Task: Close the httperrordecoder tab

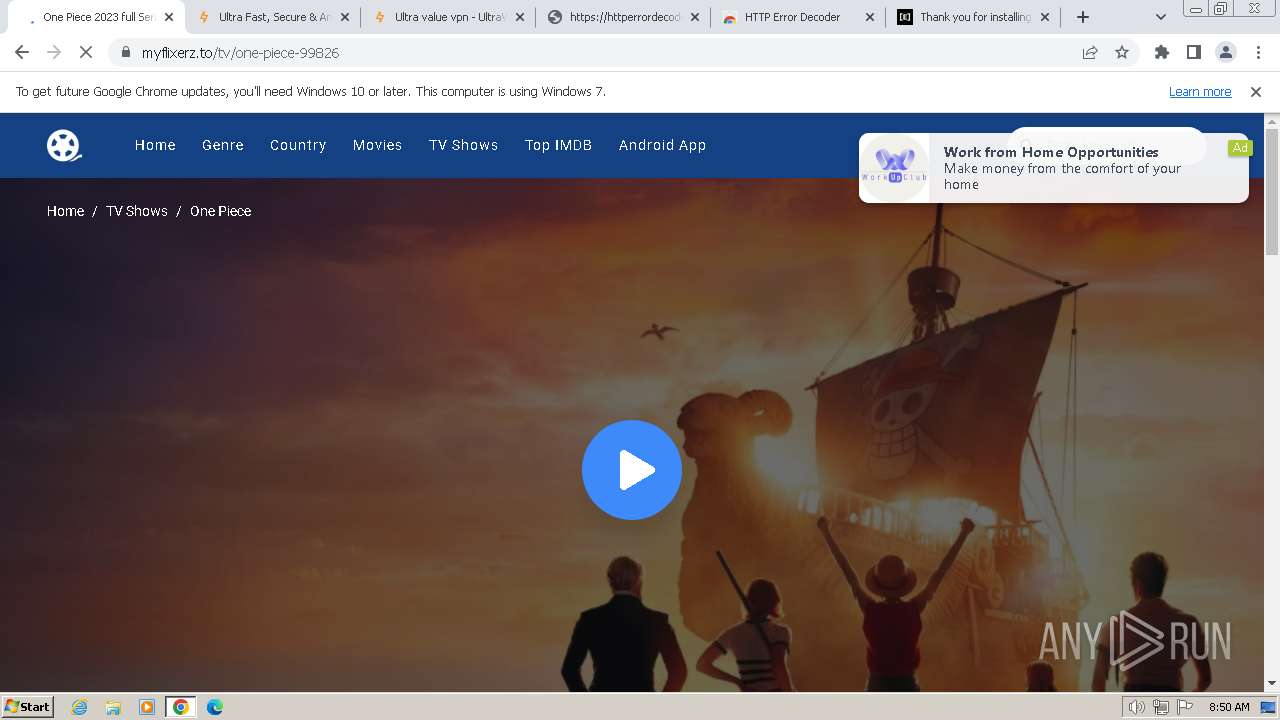Action: 695,17
